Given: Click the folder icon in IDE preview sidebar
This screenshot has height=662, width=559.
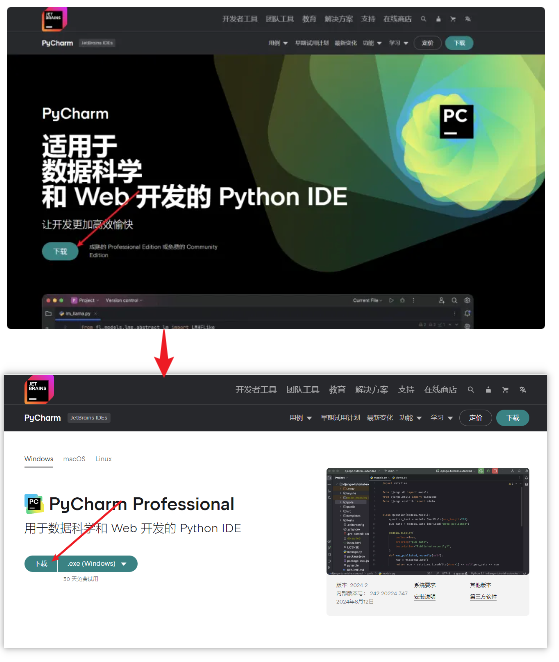Looking at the screenshot, I should (48, 313).
